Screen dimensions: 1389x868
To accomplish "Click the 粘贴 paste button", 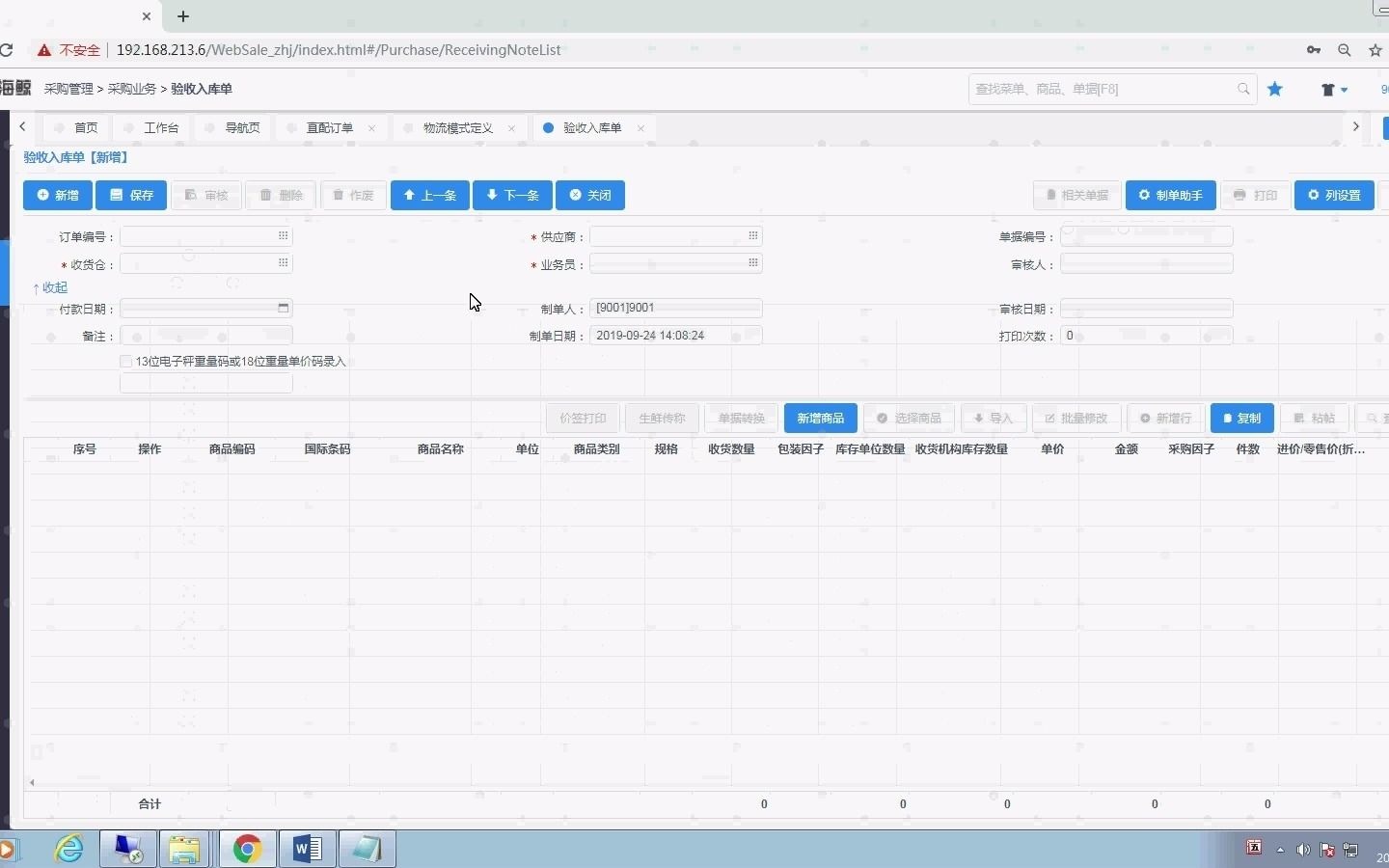I will [x=1315, y=418].
